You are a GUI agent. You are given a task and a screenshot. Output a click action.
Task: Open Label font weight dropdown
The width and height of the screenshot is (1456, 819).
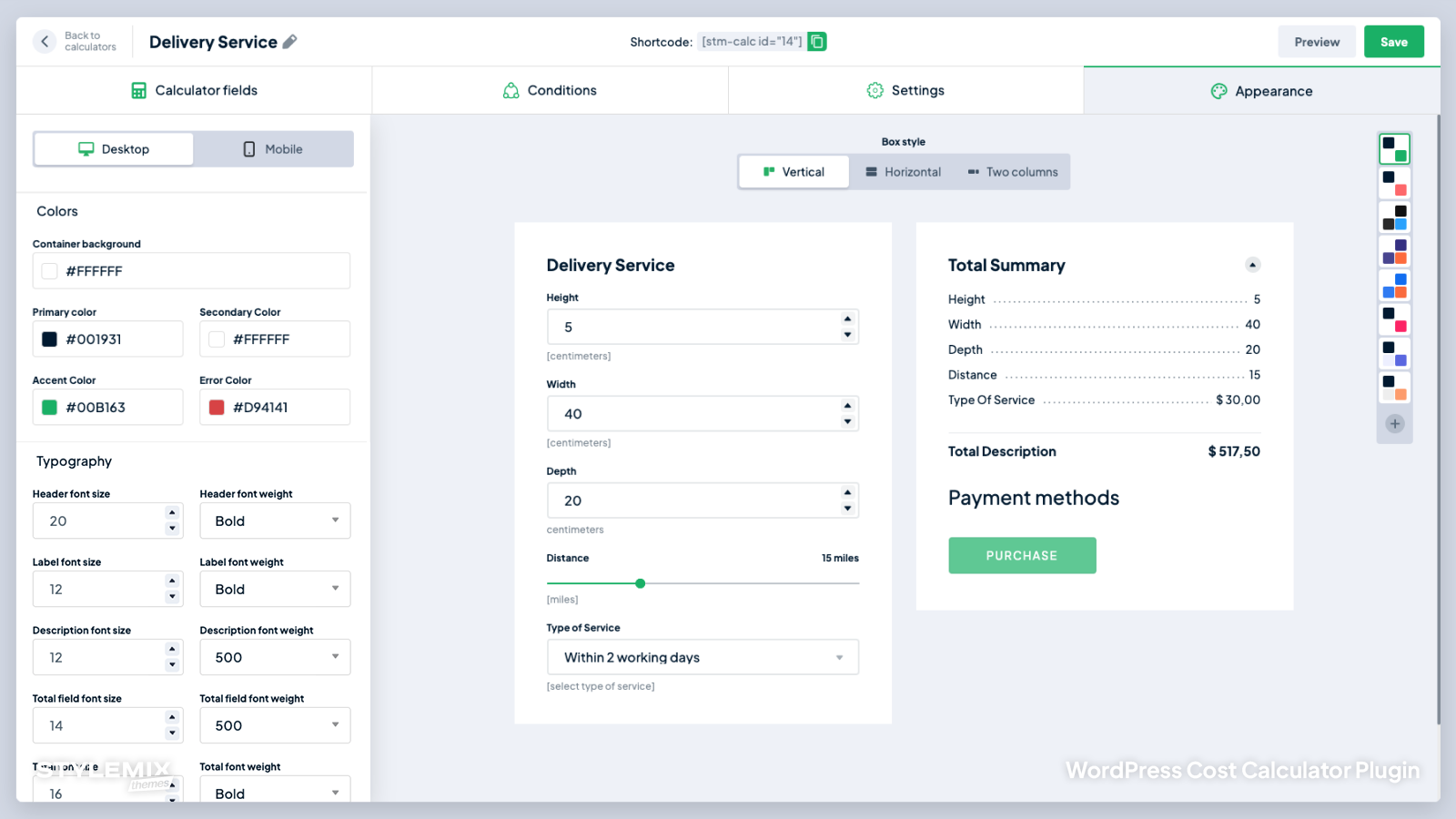click(x=275, y=589)
